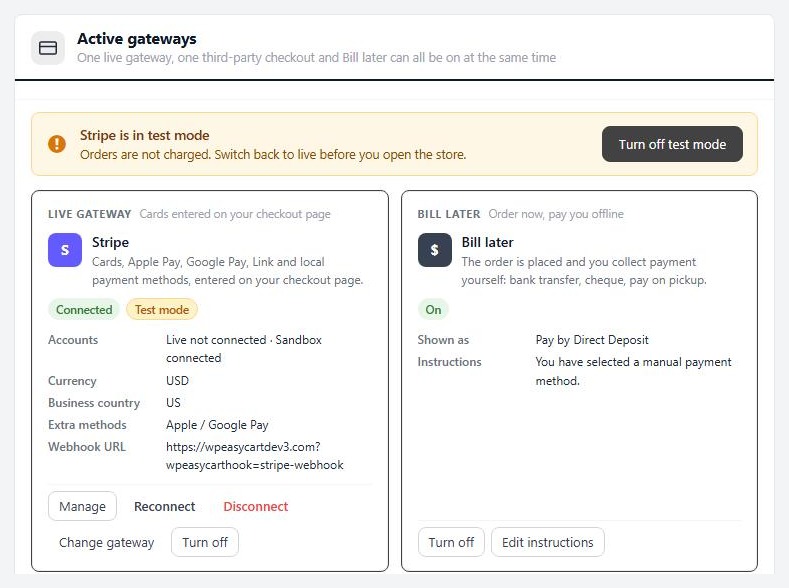This screenshot has height=588, width=789.
Task: Click the dark Bill later dollar icon
Action: (435, 250)
